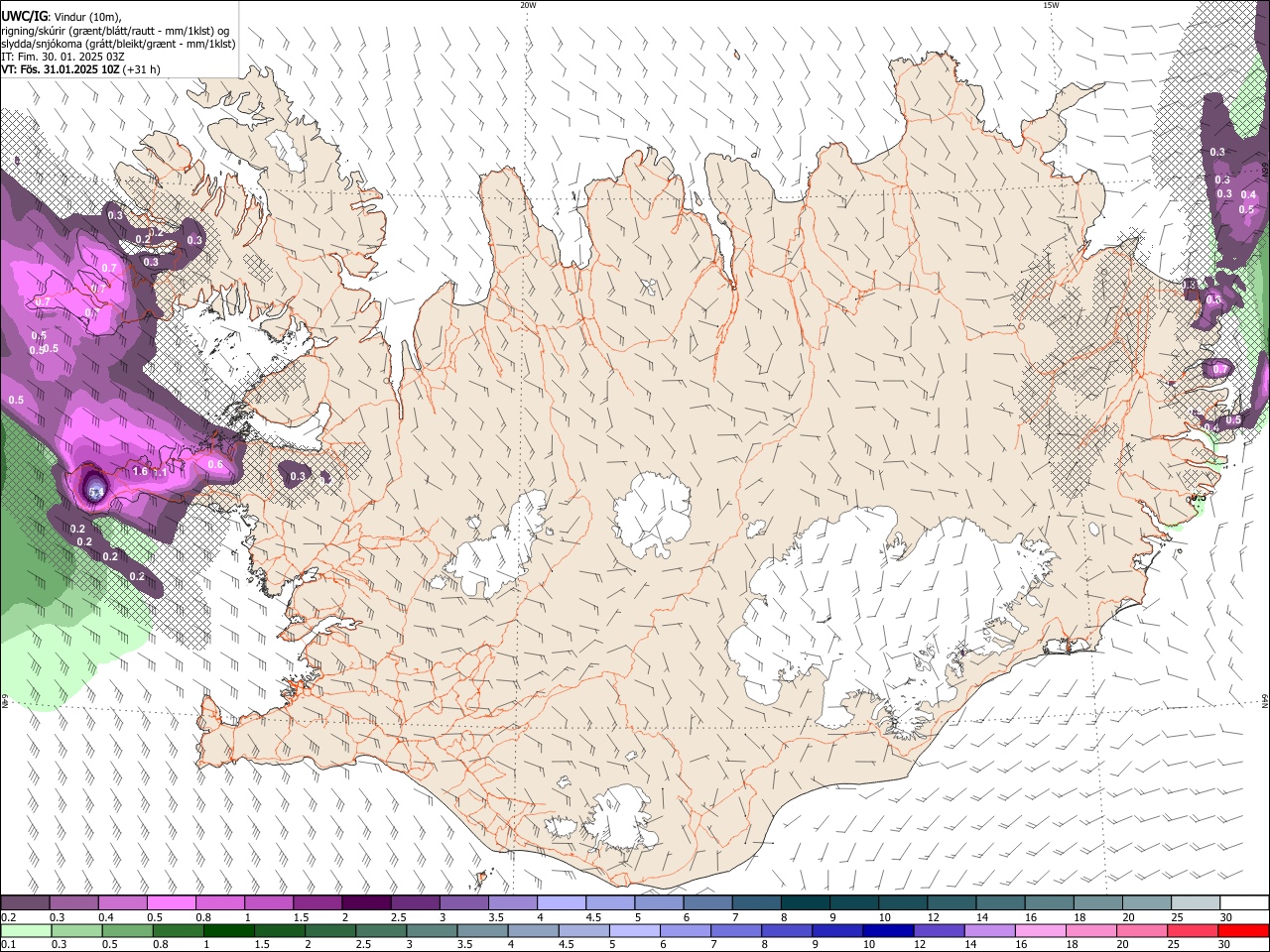Click the white Hofsjökull glacier in central Iceland
The height and width of the screenshot is (952, 1270).
point(652,514)
